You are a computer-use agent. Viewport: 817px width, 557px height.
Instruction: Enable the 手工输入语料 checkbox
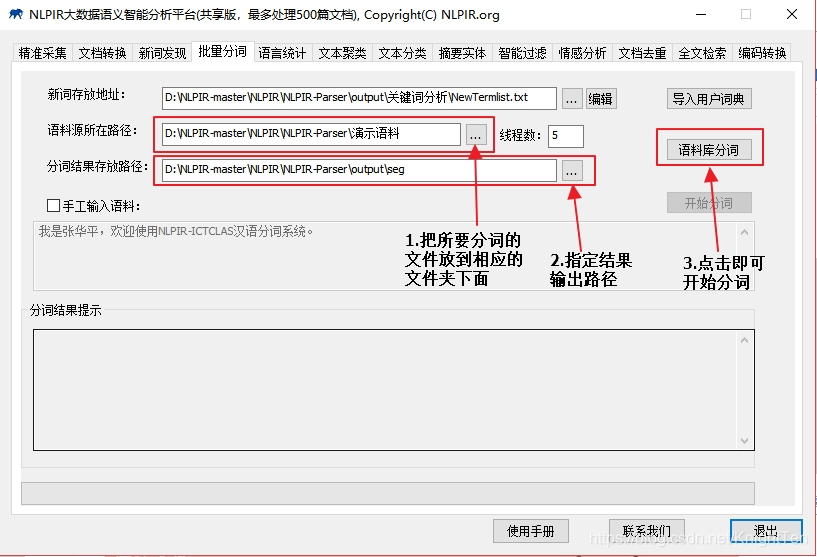[53, 205]
